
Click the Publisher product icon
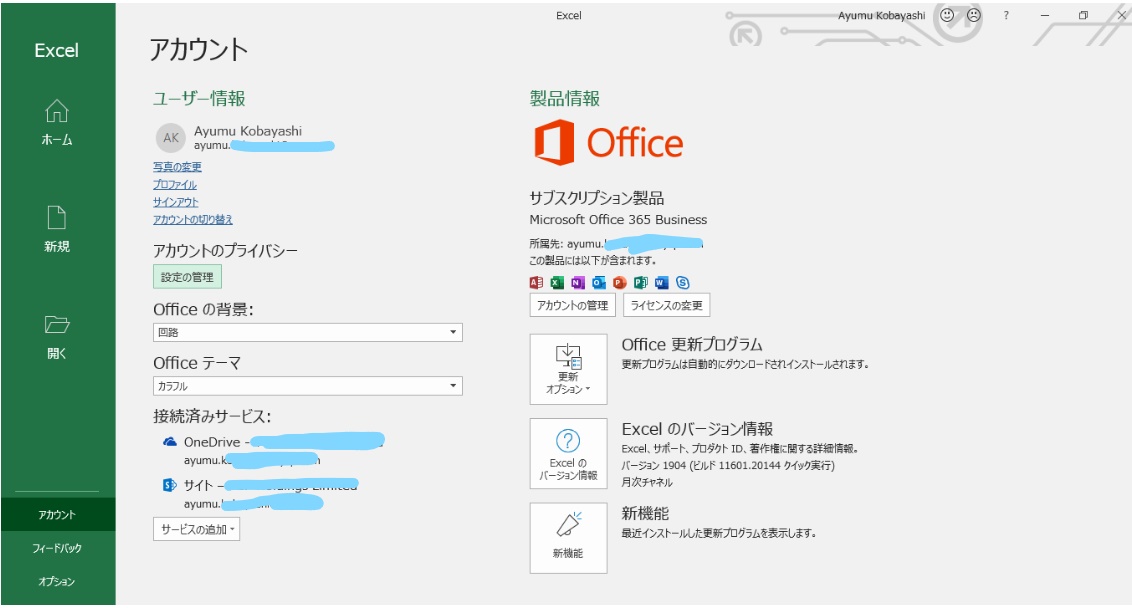tap(640, 282)
